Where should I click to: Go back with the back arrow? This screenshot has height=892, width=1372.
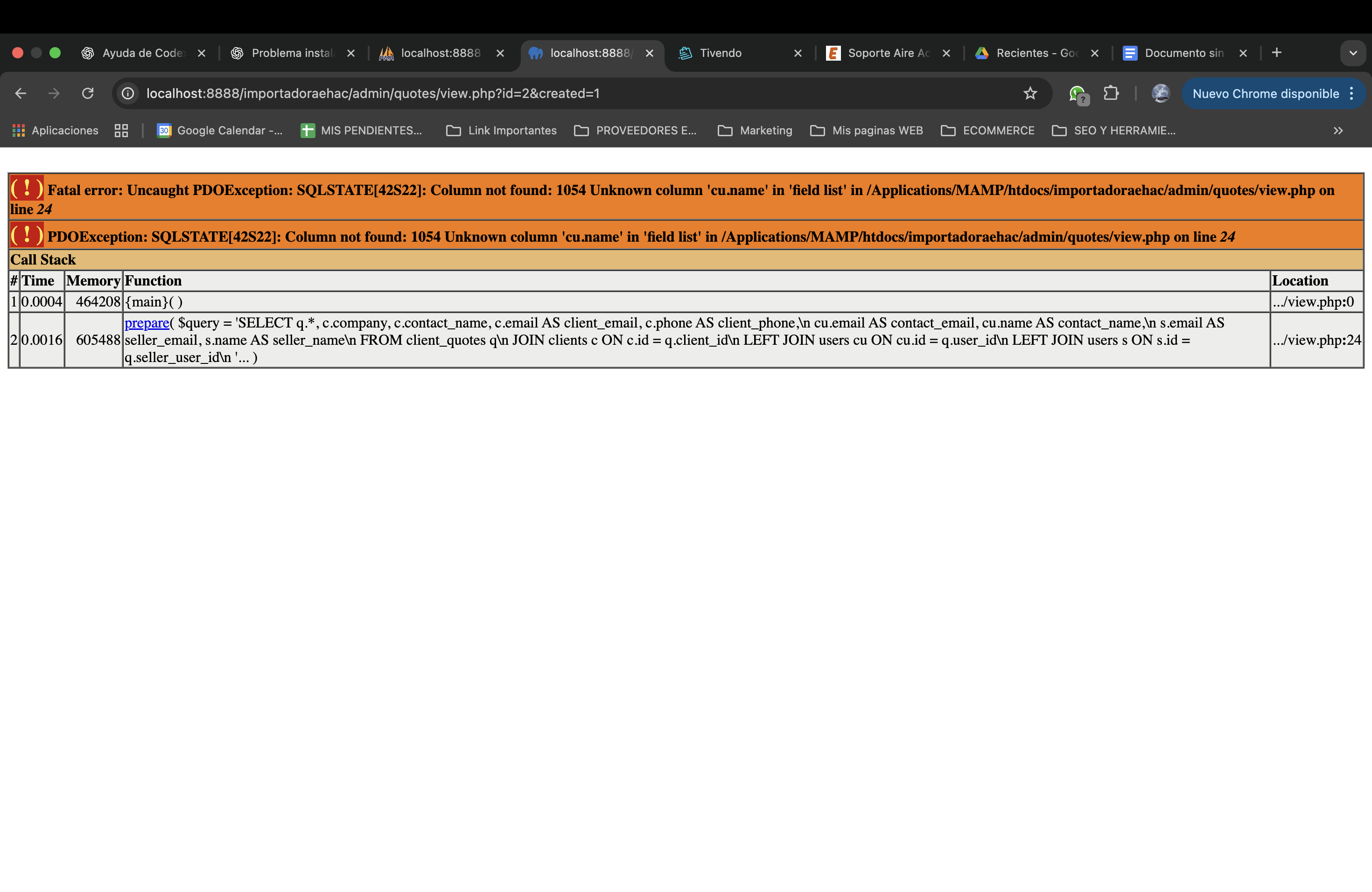21,93
